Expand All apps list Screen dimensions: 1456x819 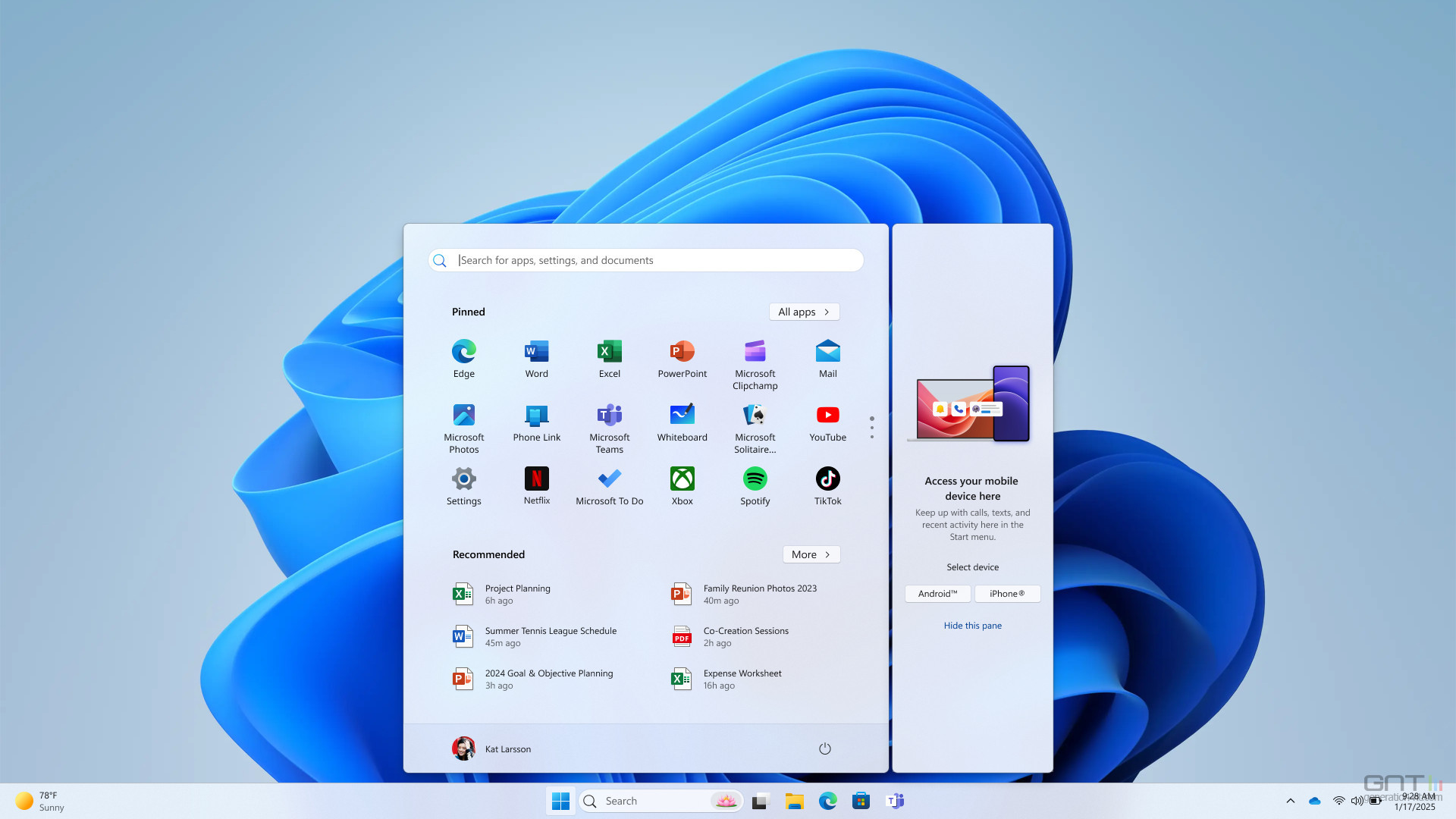804,312
